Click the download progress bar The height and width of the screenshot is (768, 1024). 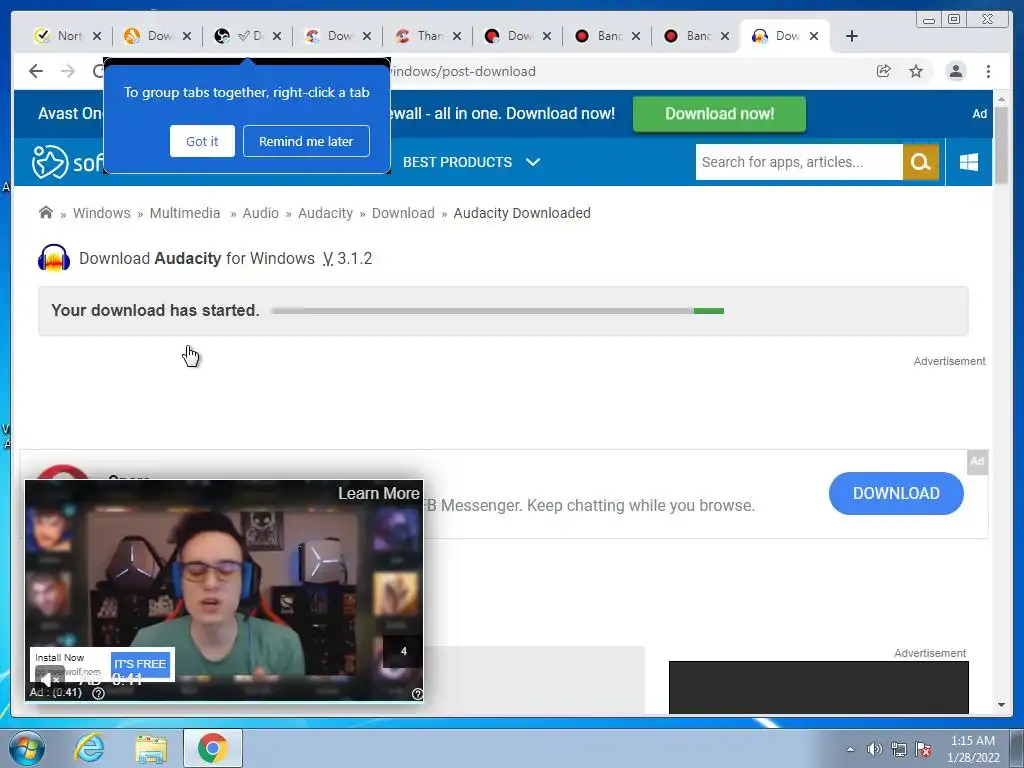[498, 311]
